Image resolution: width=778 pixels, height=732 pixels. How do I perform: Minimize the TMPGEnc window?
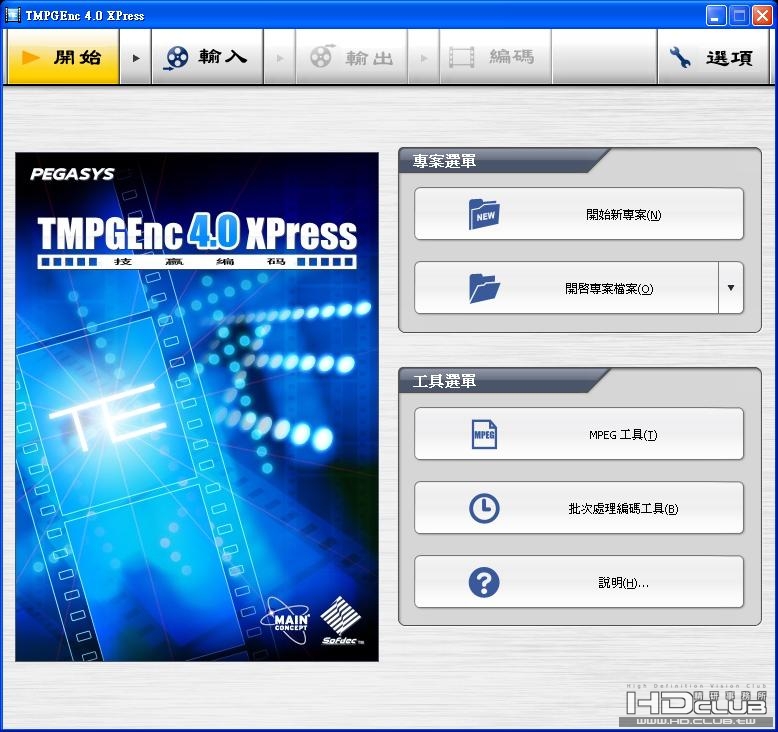click(x=715, y=15)
